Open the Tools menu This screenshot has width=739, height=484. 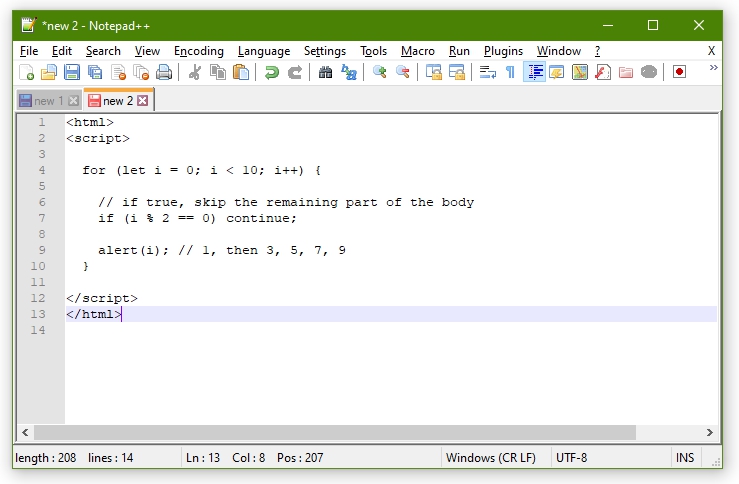coord(373,51)
